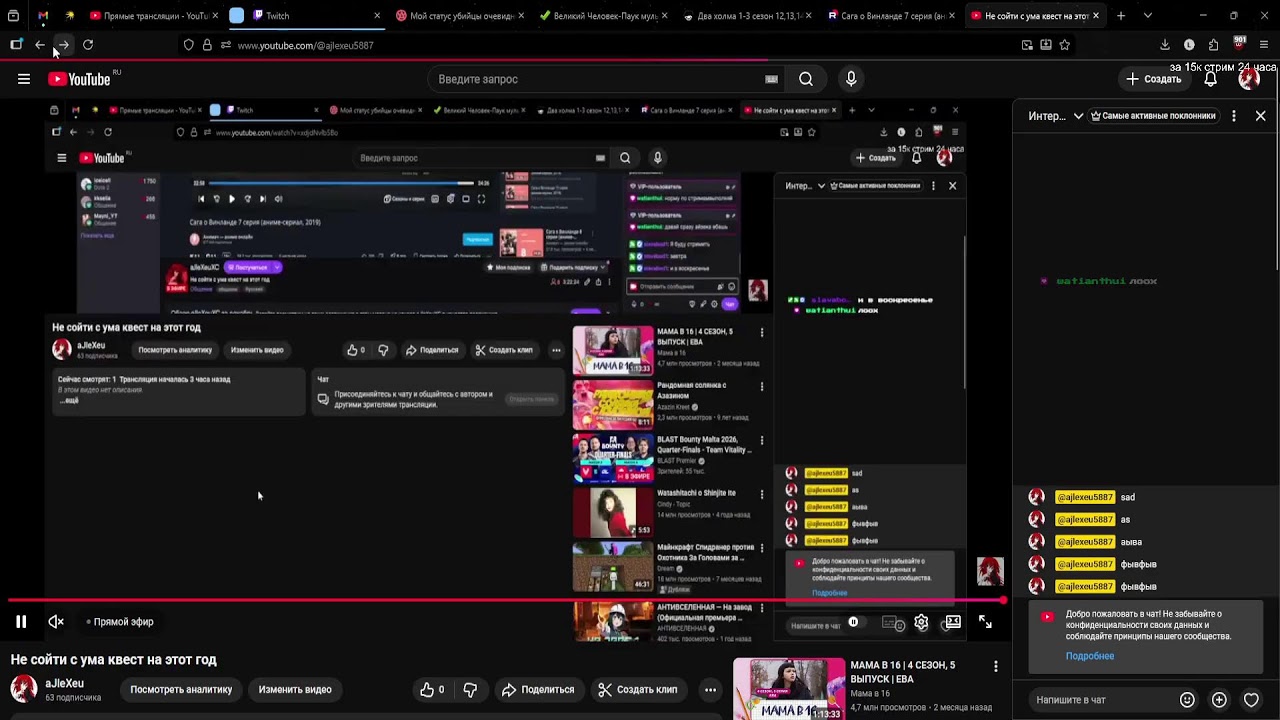Screen dimensions: 1280x720
Task: Open the tracking protection shield icon
Action: point(188,45)
